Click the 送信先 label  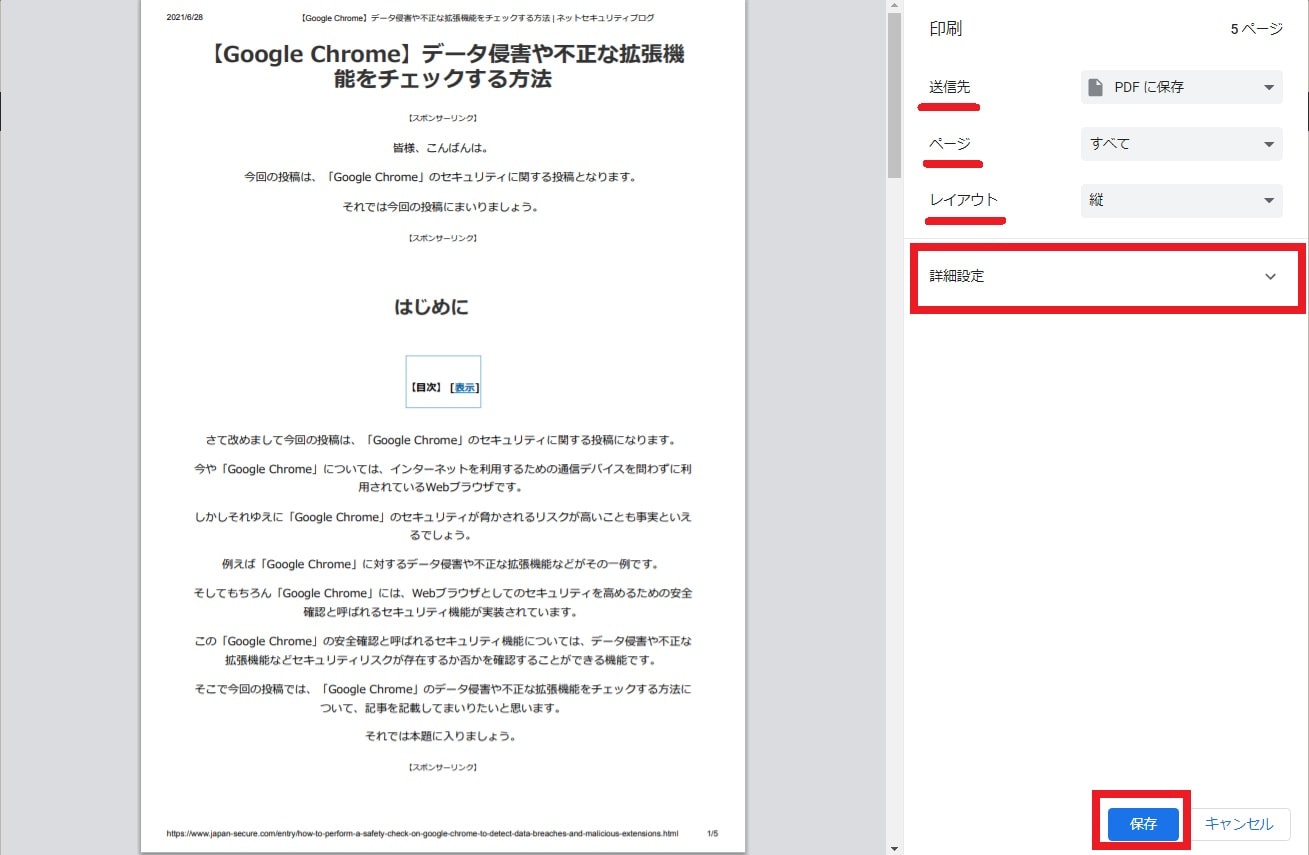click(x=950, y=87)
